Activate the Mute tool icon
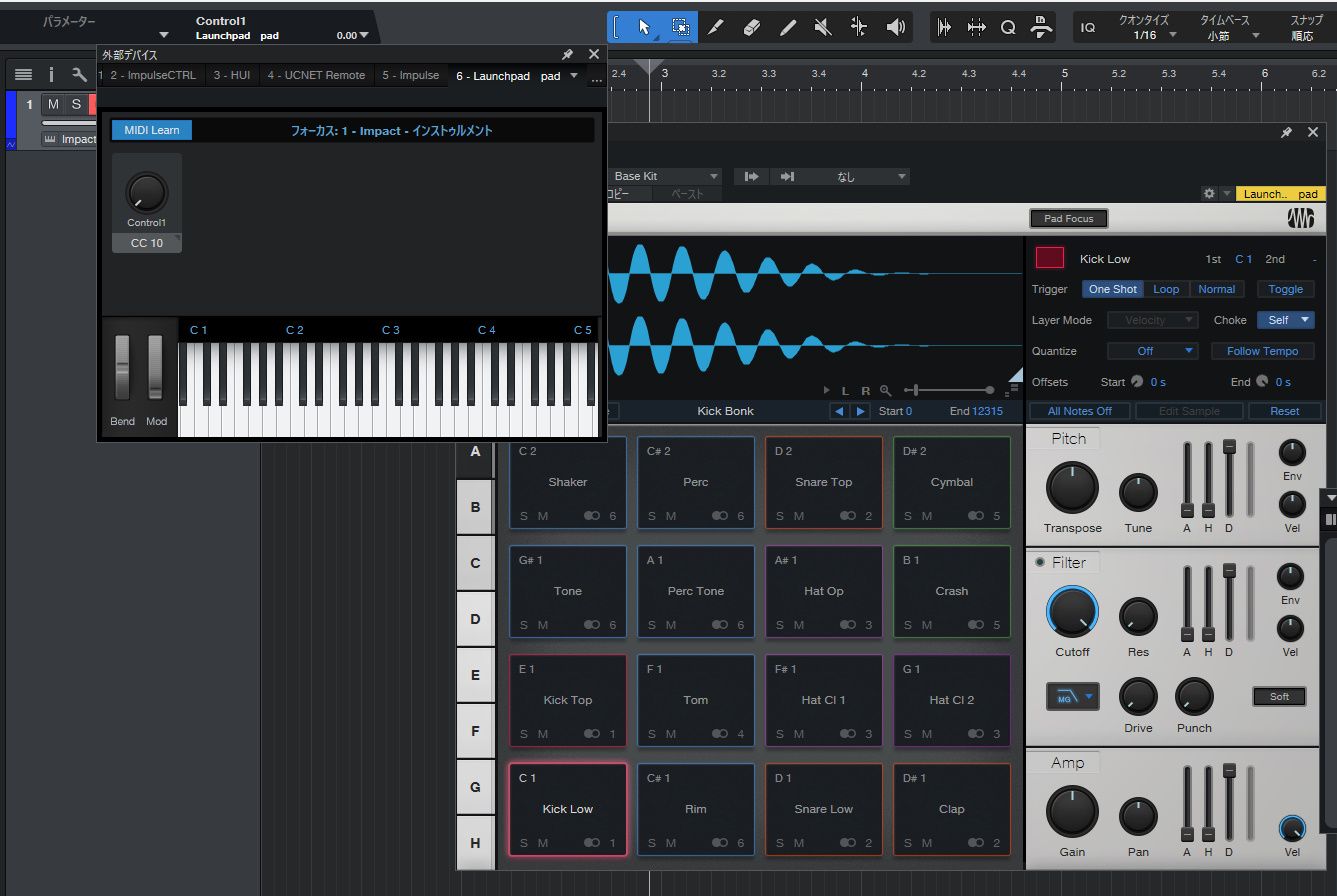Viewport: 1337px width, 896px height. coord(823,28)
